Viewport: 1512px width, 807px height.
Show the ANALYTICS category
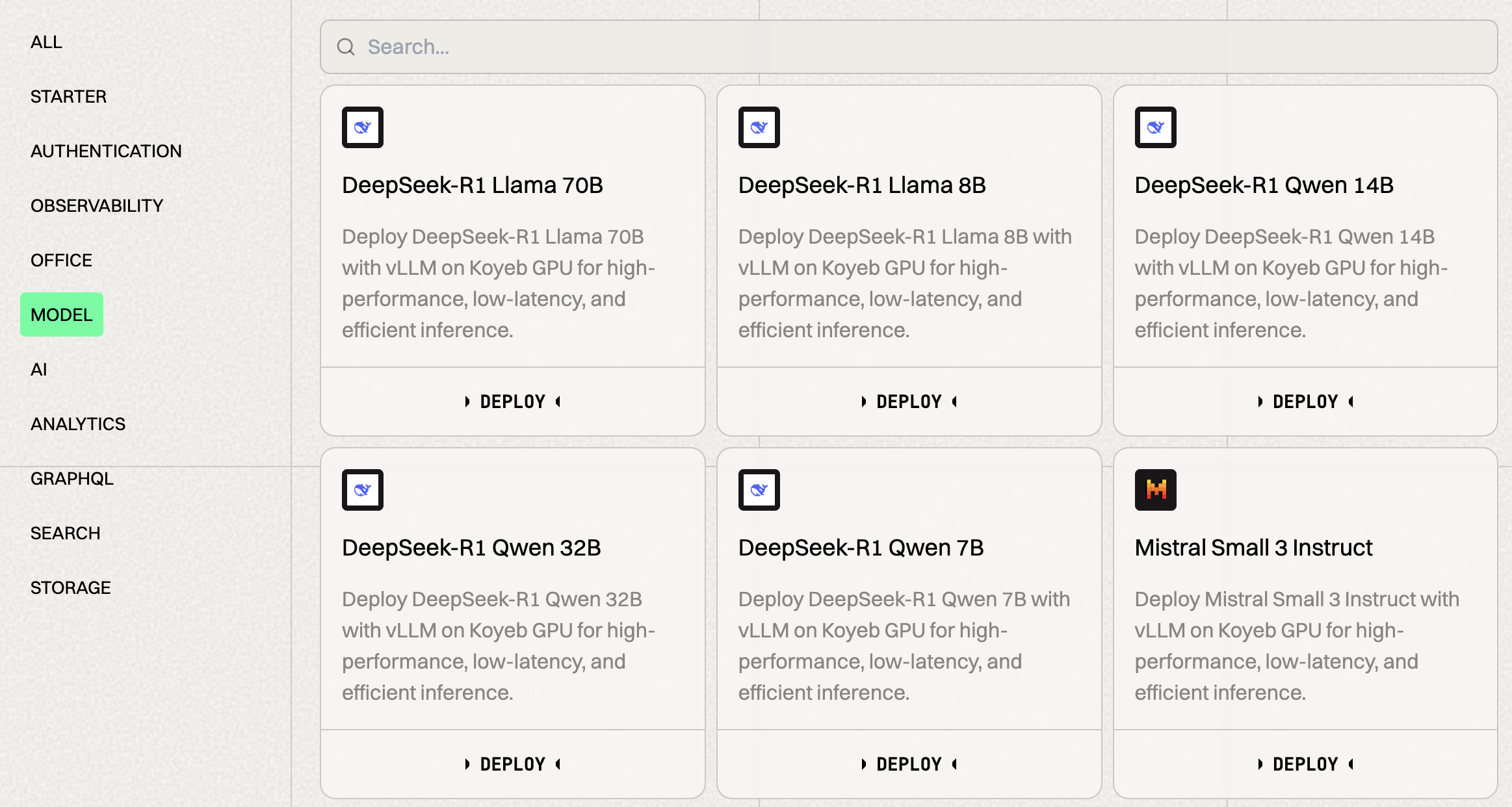click(x=78, y=424)
